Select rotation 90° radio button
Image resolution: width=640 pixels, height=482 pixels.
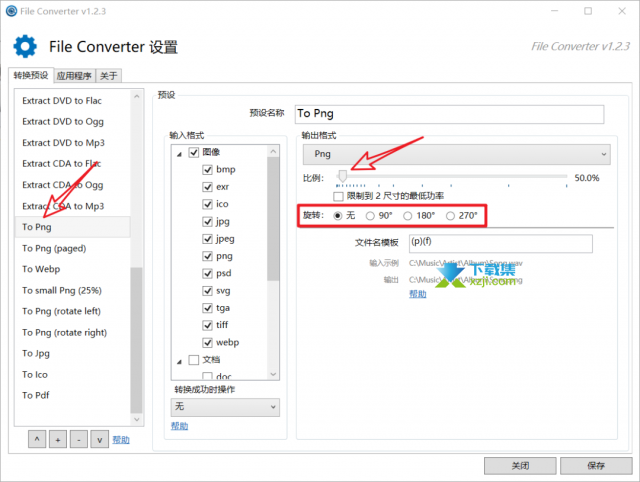[370, 215]
